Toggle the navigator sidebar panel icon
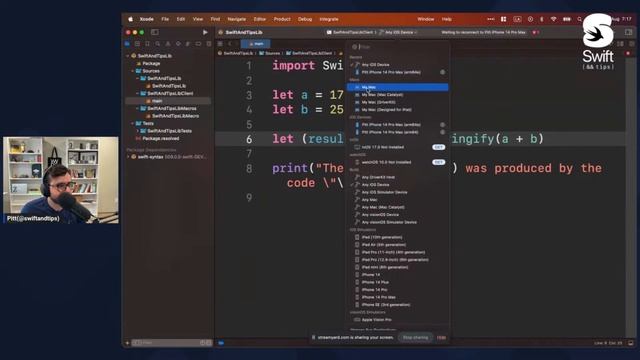 pyautogui.click(x=155, y=32)
